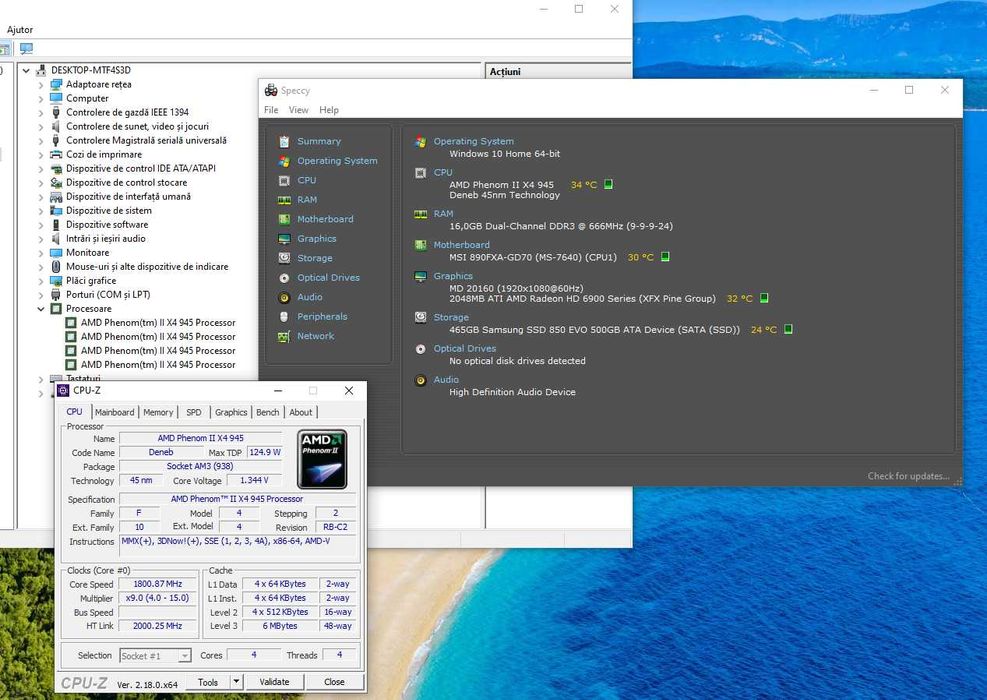Select Dispozitive de interfață umană in device tree
Image resolution: width=987 pixels, height=700 pixels.
128,196
